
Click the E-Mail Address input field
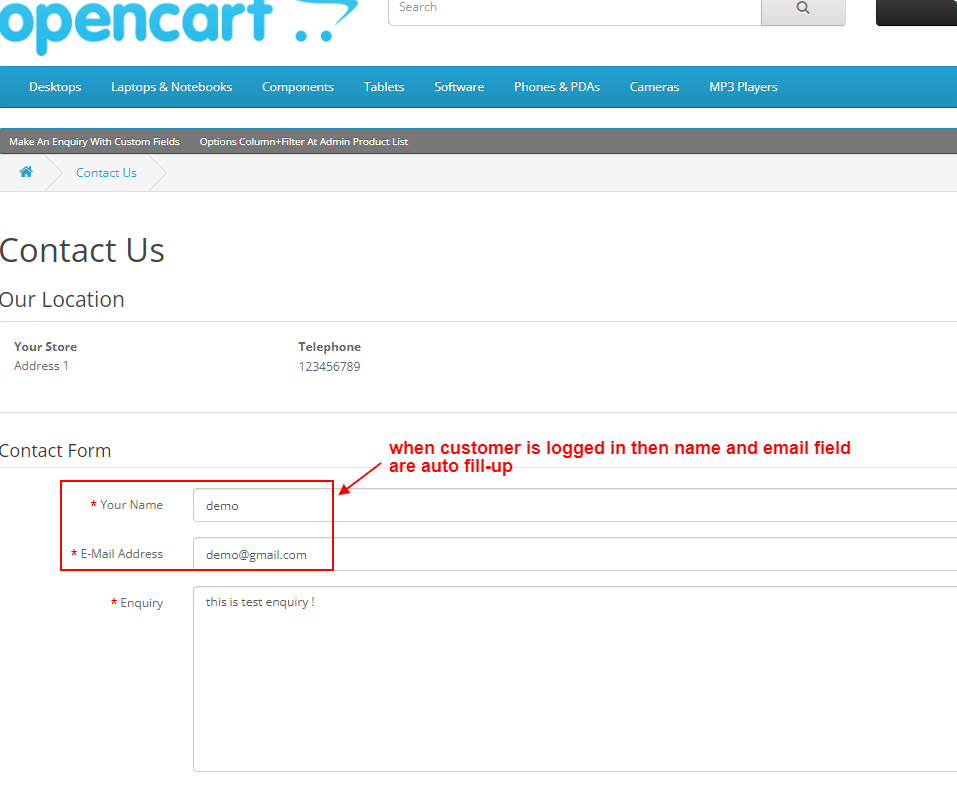tap(575, 554)
